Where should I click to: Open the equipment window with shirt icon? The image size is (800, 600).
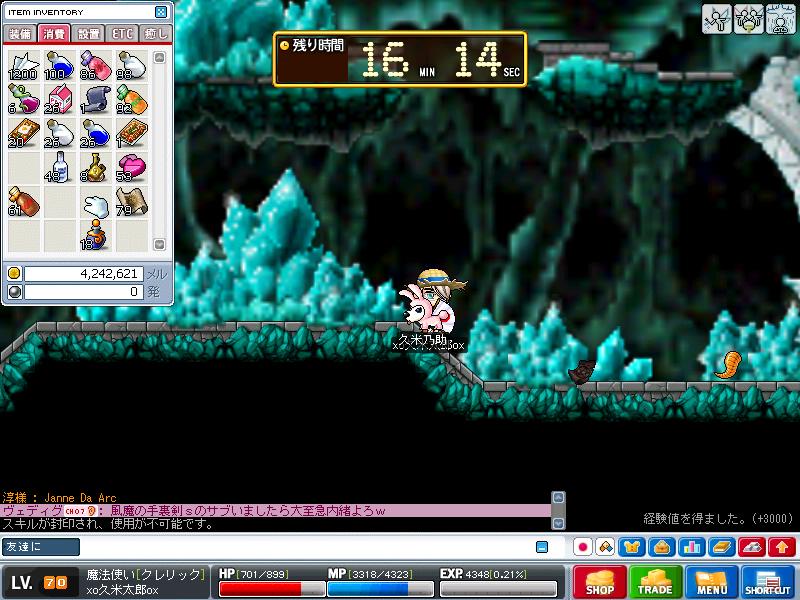click(x=632, y=547)
